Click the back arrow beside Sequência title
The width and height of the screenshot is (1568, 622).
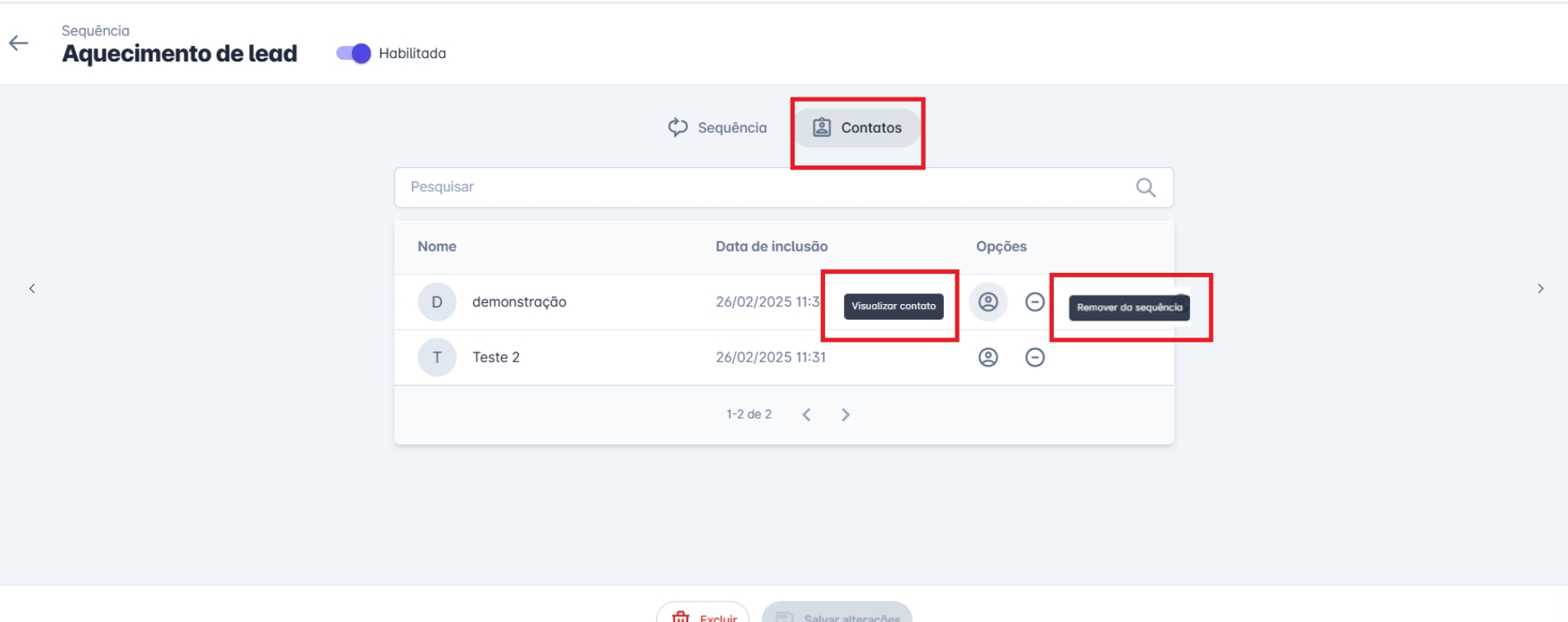[x=19, y=43]
